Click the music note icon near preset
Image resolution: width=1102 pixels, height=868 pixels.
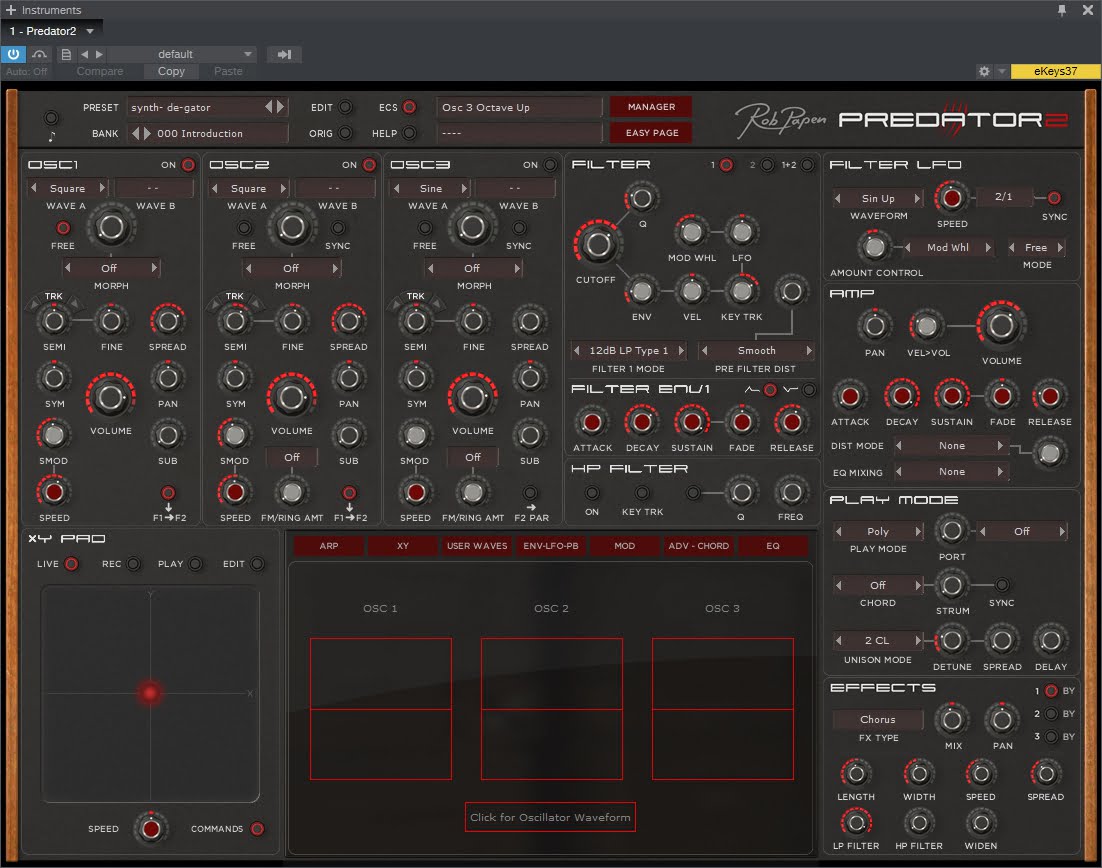[x=51, y=136]
